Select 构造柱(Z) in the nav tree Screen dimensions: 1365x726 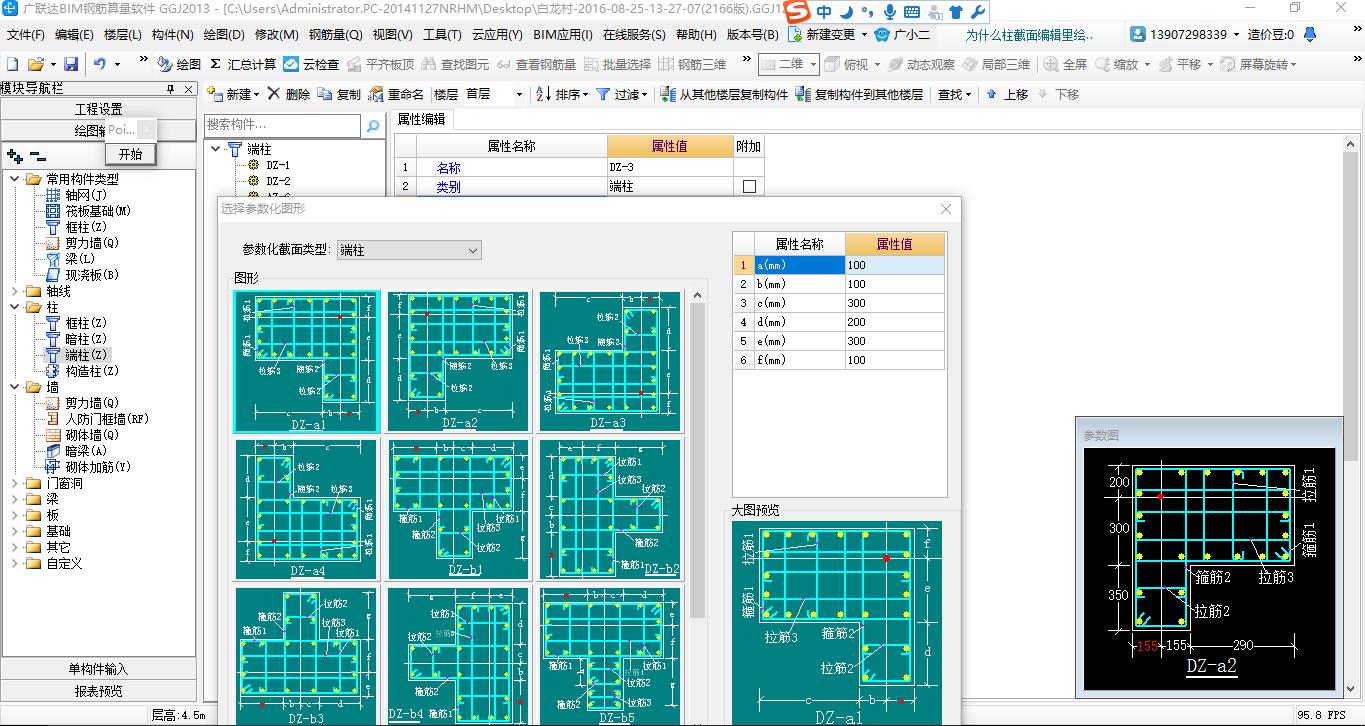[92, 371]
